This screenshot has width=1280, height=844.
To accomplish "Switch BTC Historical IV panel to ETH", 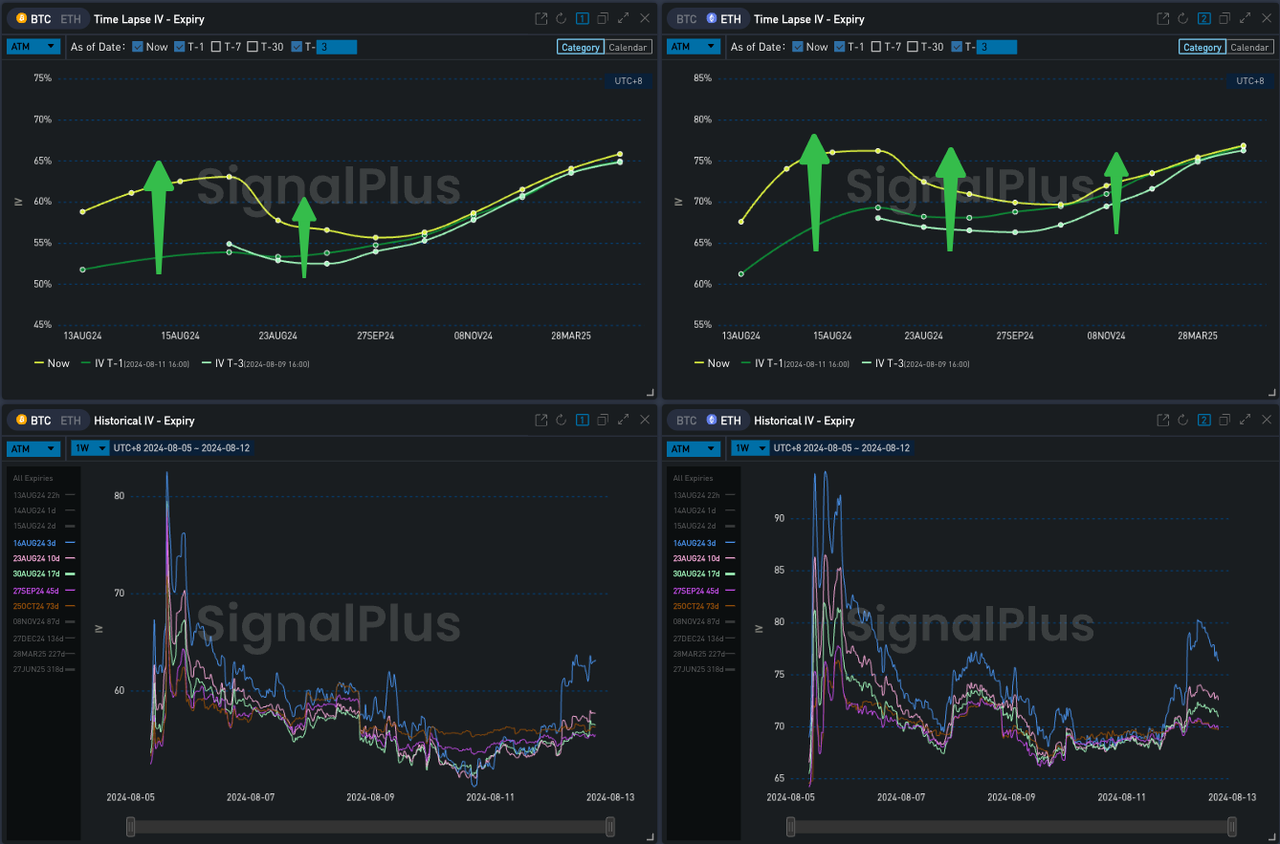I will click(x=70, y=420).
